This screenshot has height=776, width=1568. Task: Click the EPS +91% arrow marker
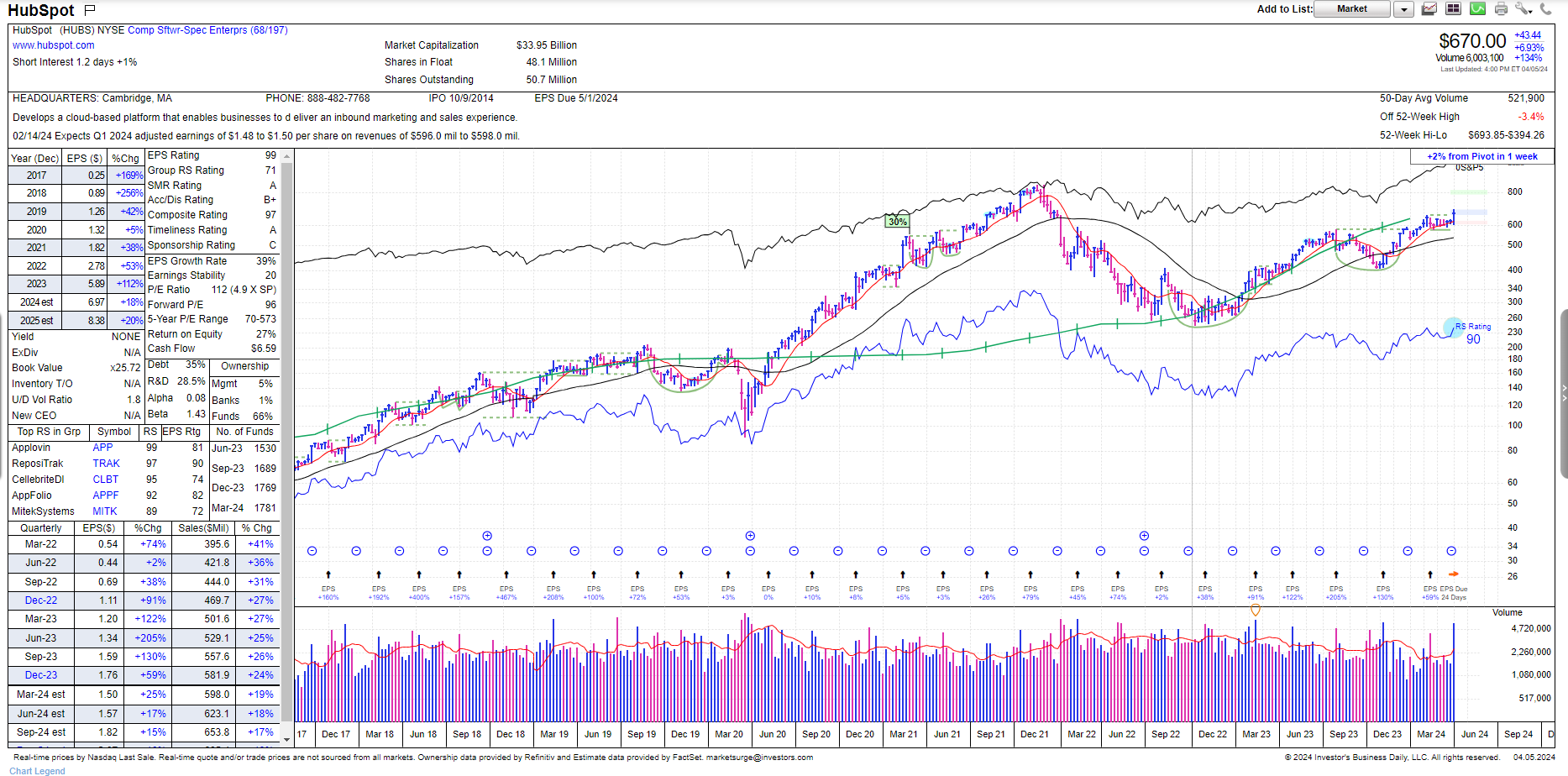pyautogui.click(x=1256, y=575)
